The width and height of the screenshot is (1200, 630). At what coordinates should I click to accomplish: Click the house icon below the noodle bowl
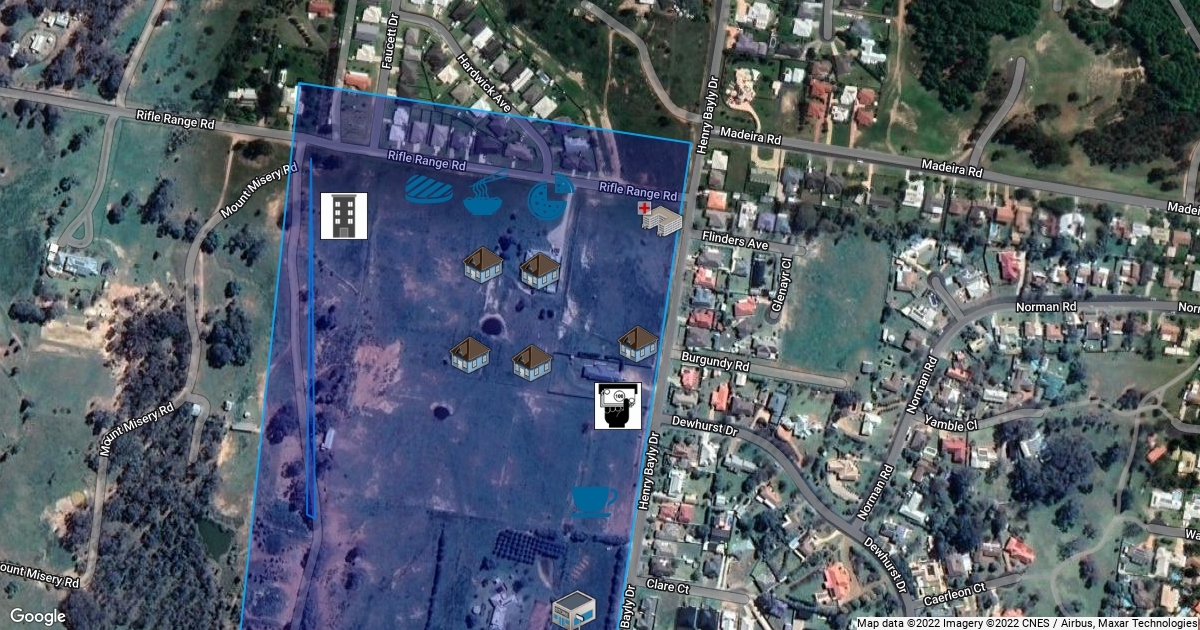pyautogui.click(x=483, y=265)
